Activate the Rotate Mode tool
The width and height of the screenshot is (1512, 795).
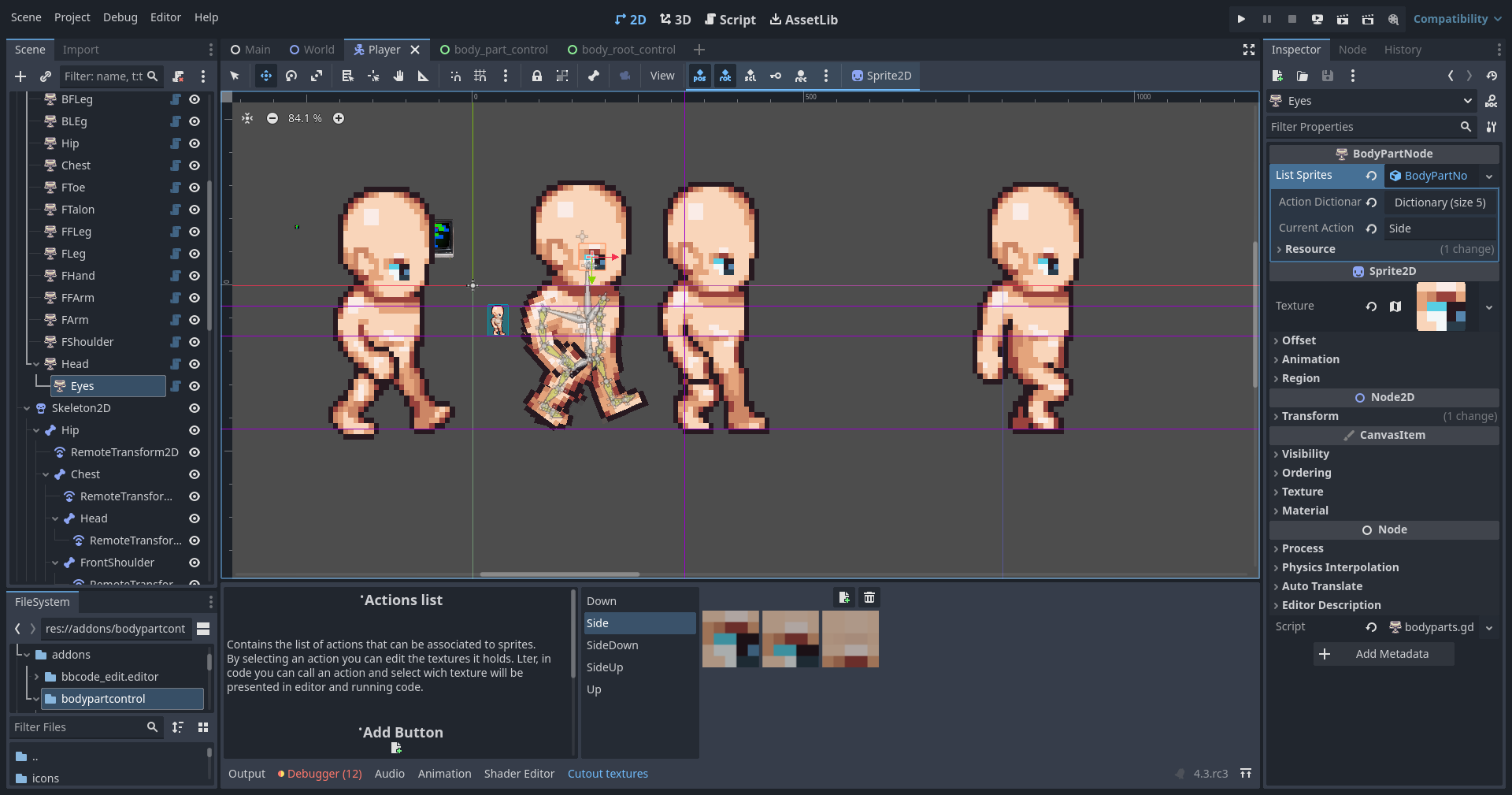(291, 76)
